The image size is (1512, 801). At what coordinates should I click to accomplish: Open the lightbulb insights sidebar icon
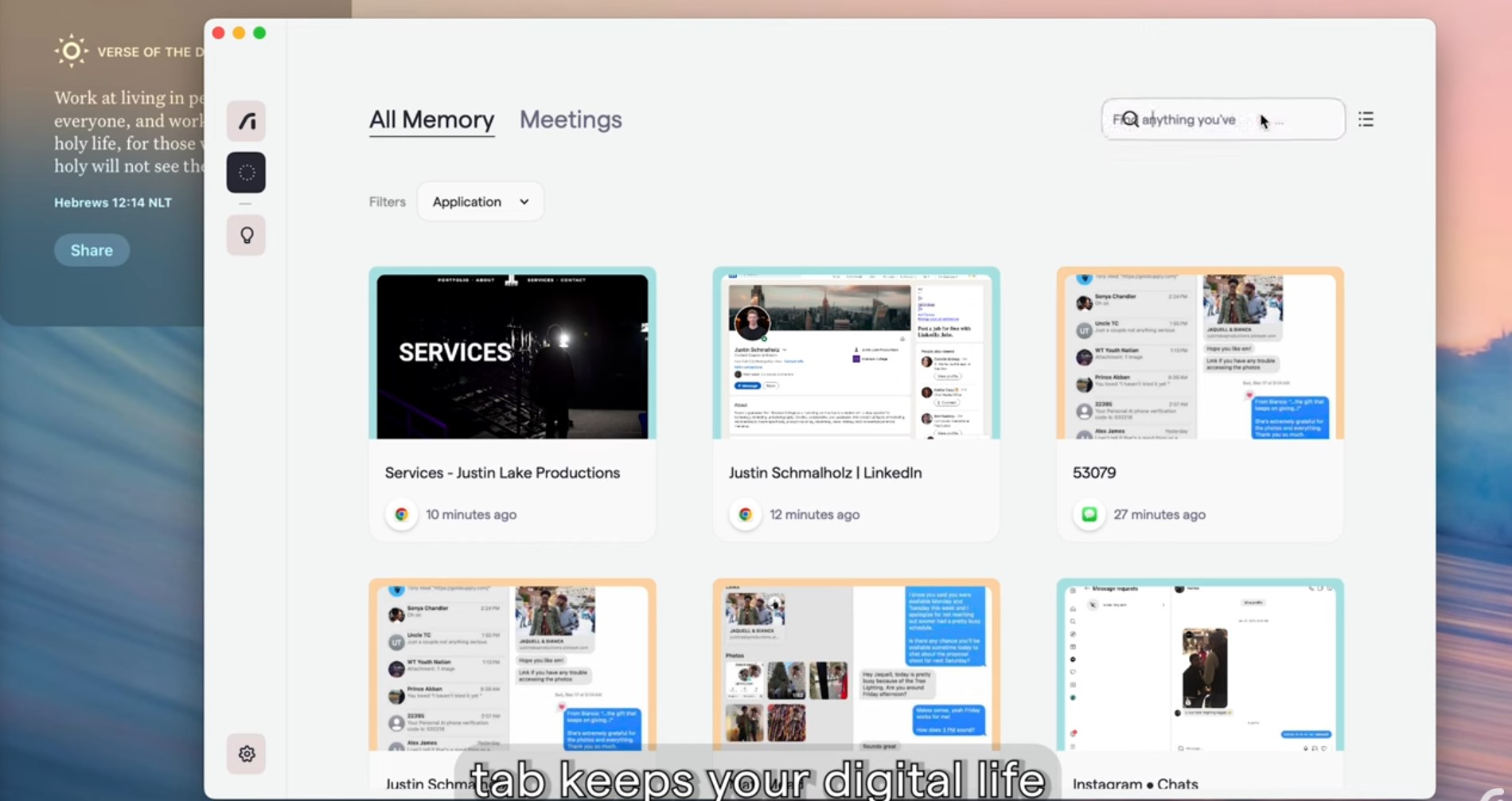click(x=246, y=236)
